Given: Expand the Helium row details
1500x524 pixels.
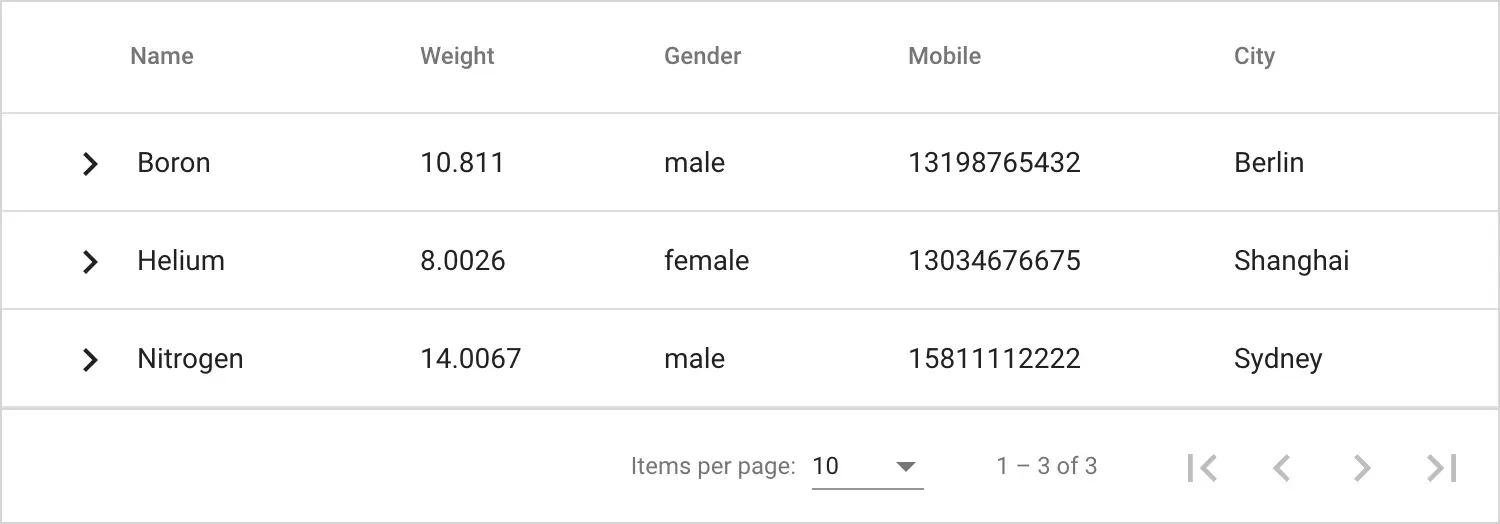Looking at the screenshot, I should (90, 262).
